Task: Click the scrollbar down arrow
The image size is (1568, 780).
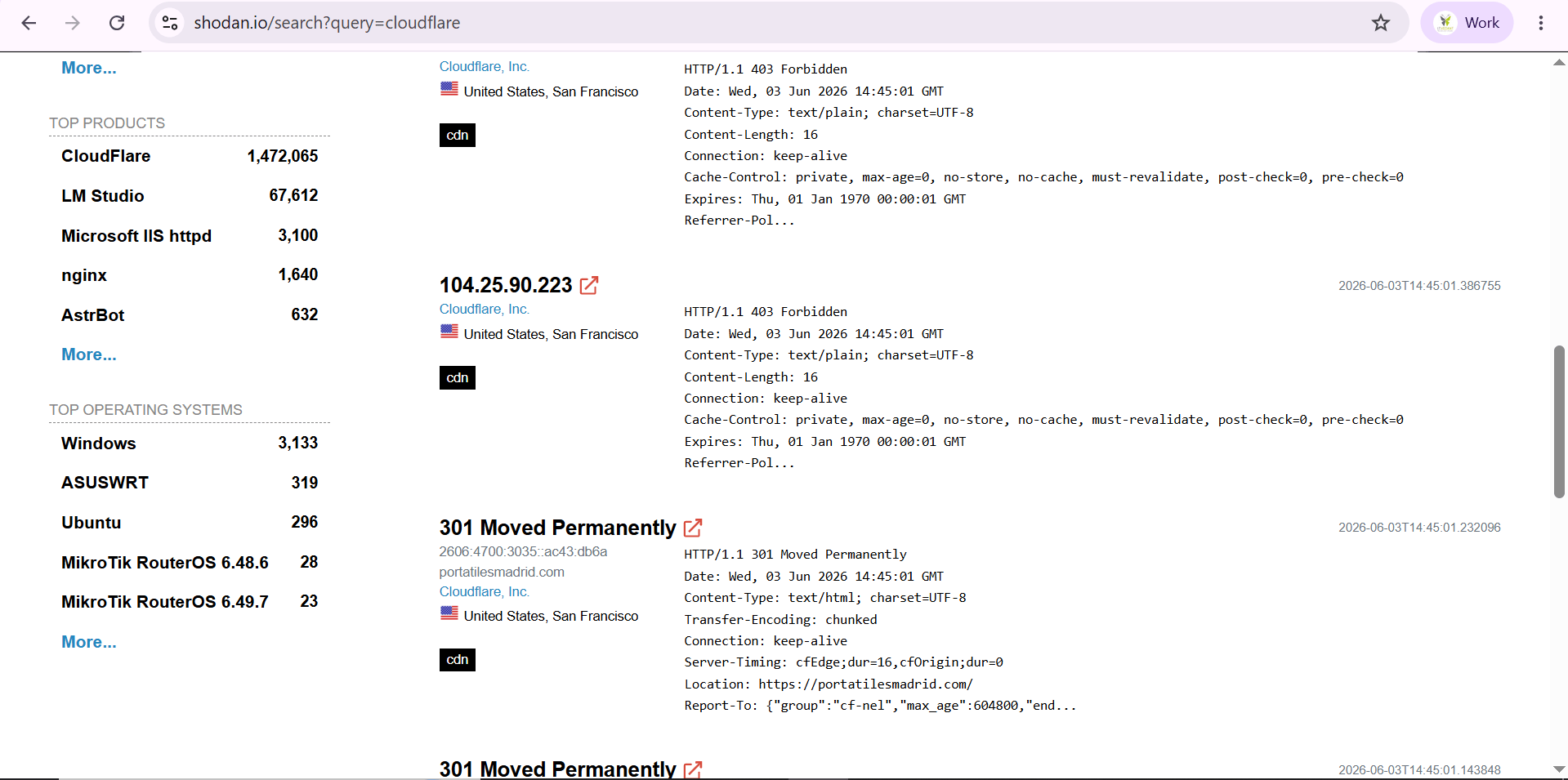Action: tap(1559, 769)
